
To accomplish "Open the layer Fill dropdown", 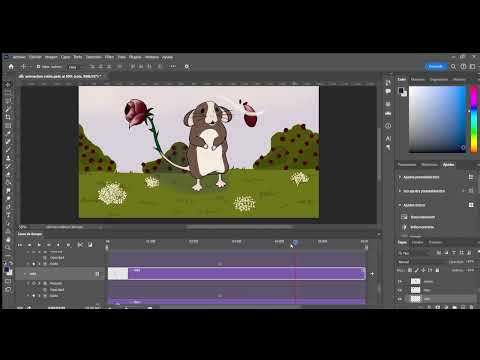I will [x=469, y=270].
